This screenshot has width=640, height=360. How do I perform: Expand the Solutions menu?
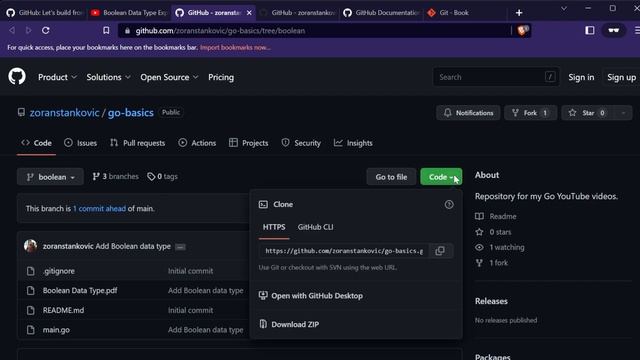tap(108, 77)
